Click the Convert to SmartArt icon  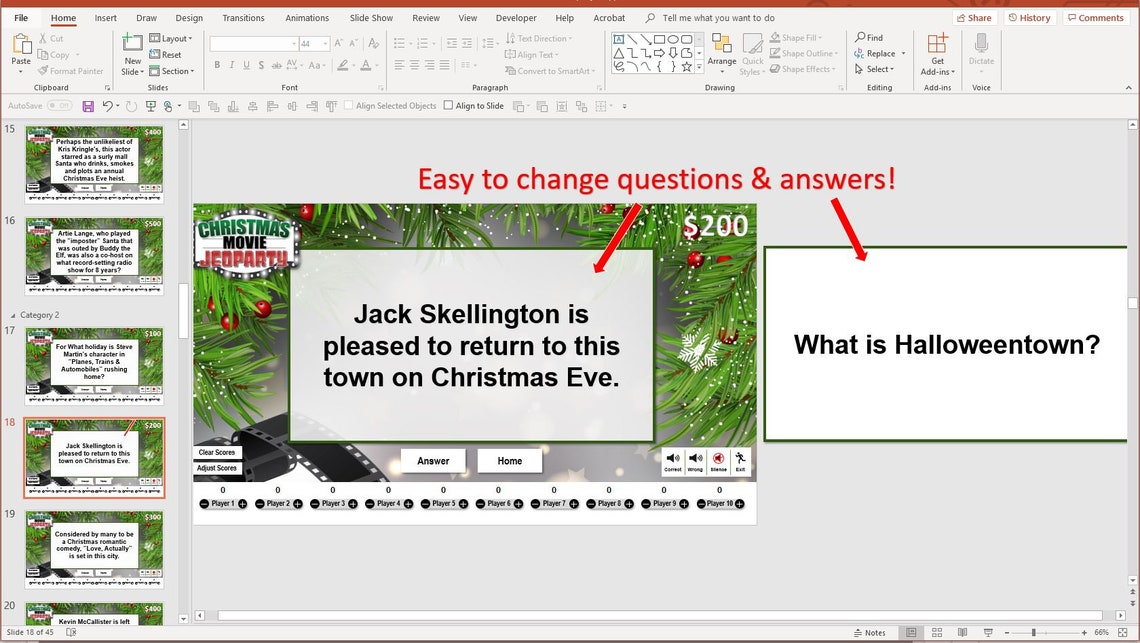coord(513,70)
